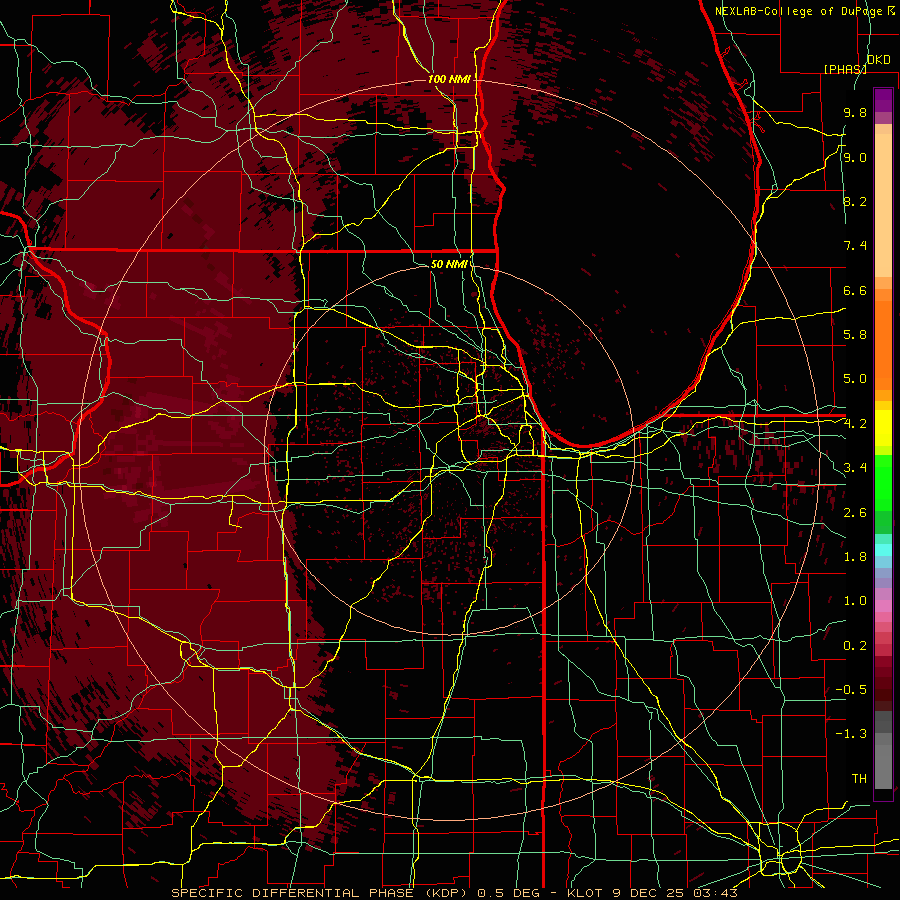Click the 100 NMI range ring label

click(449, 79)
